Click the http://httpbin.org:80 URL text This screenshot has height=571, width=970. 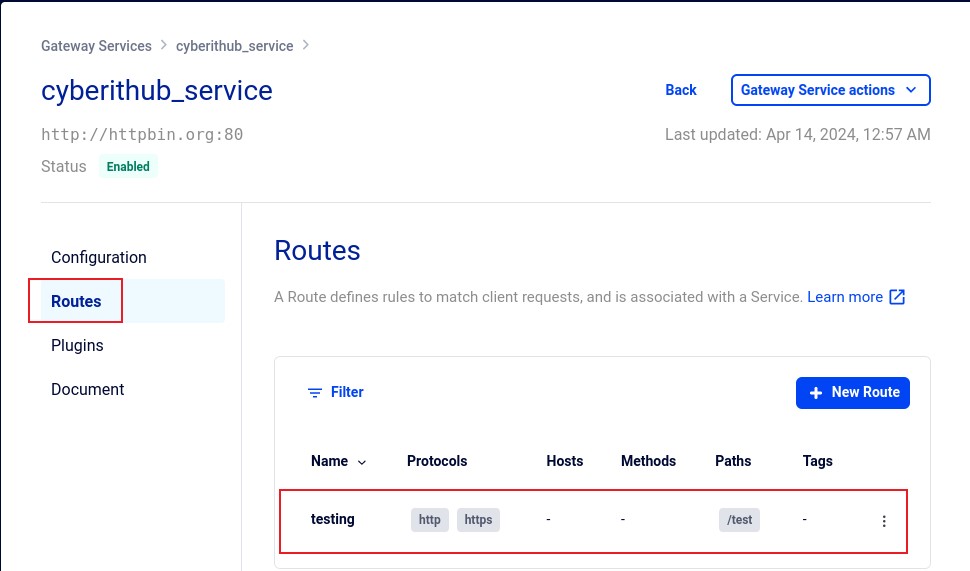pos(142,134)
